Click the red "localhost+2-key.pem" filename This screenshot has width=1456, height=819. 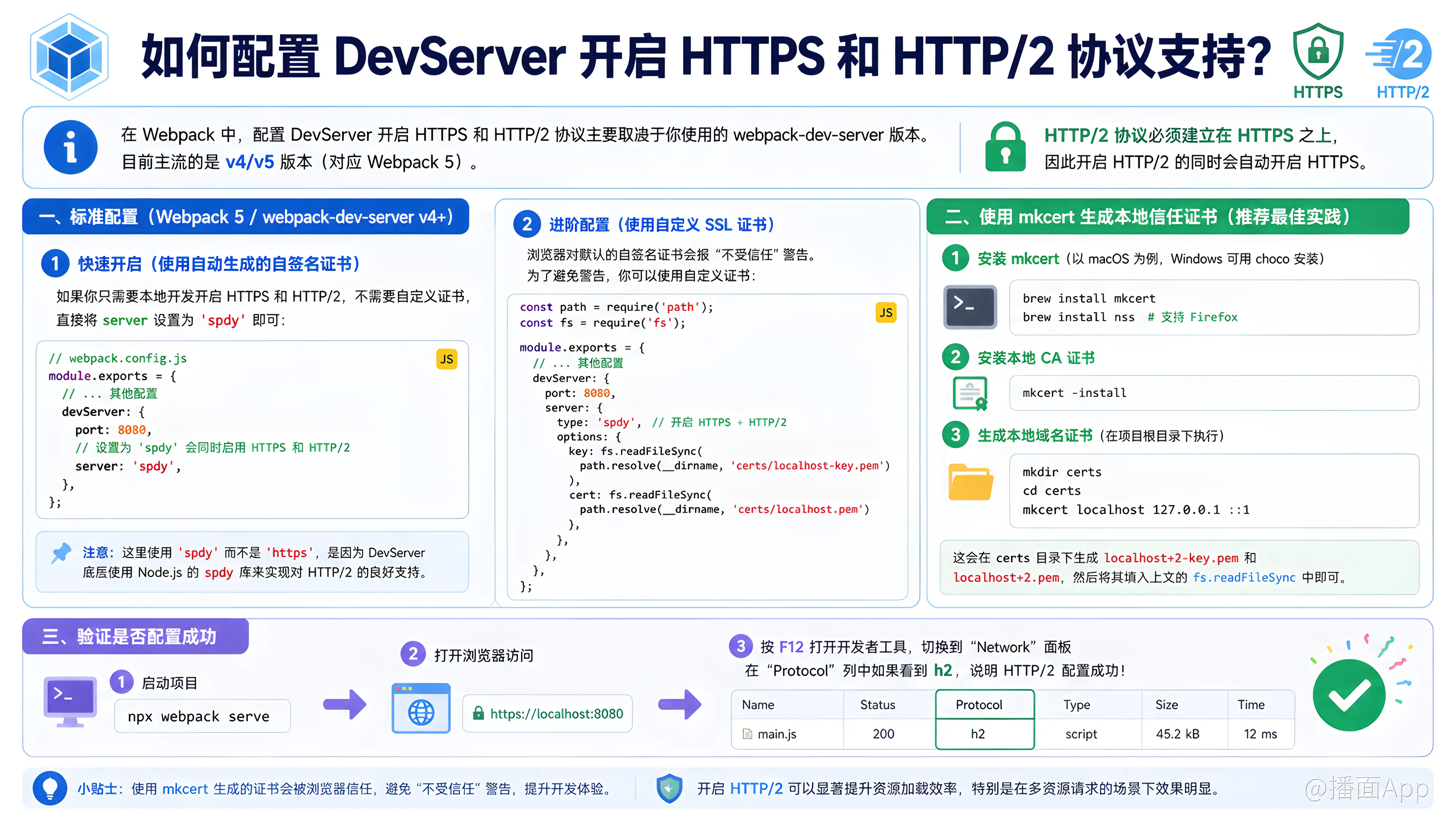coord(1170,558)
